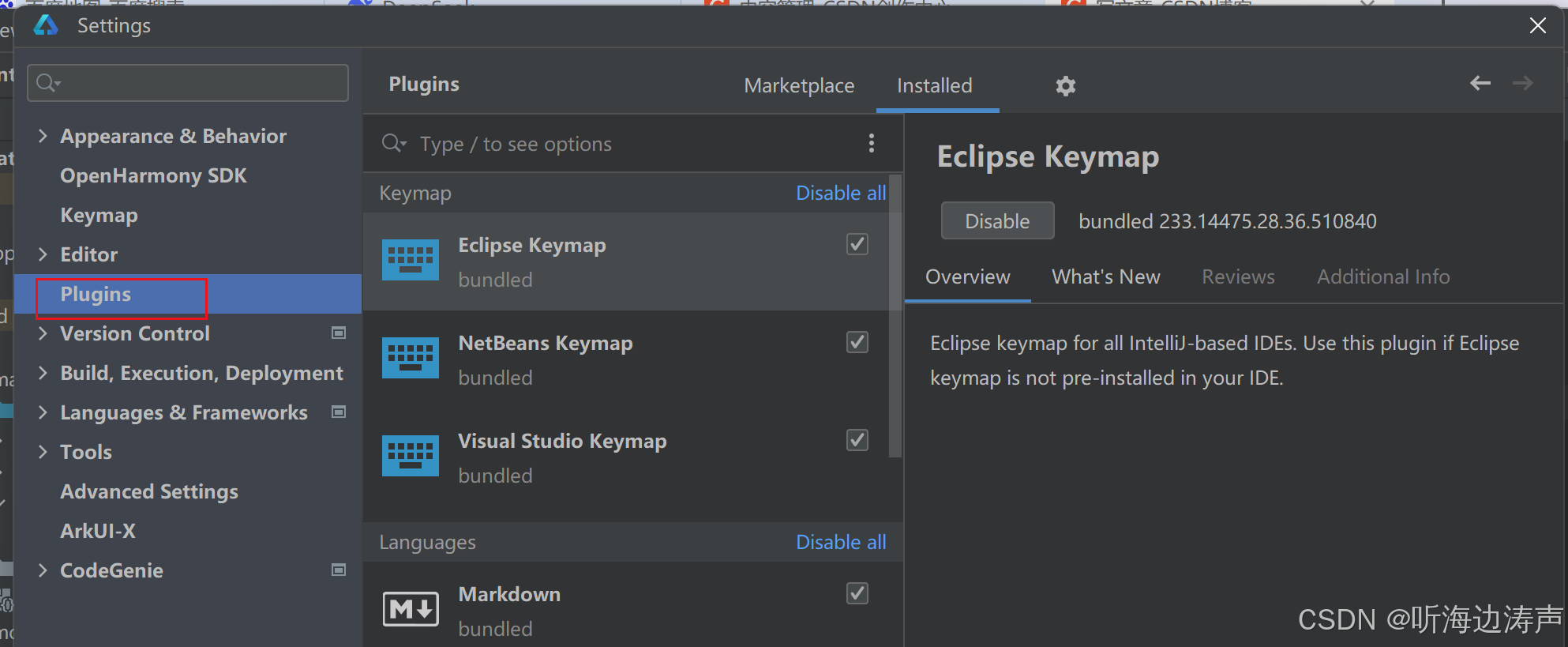
Task: Open the What's New tab
Action: [x=1105, y=276]
